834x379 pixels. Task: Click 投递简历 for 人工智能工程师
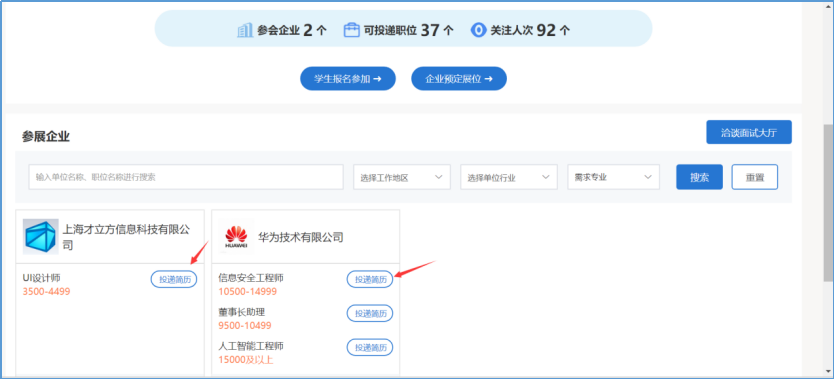point(370,347)
